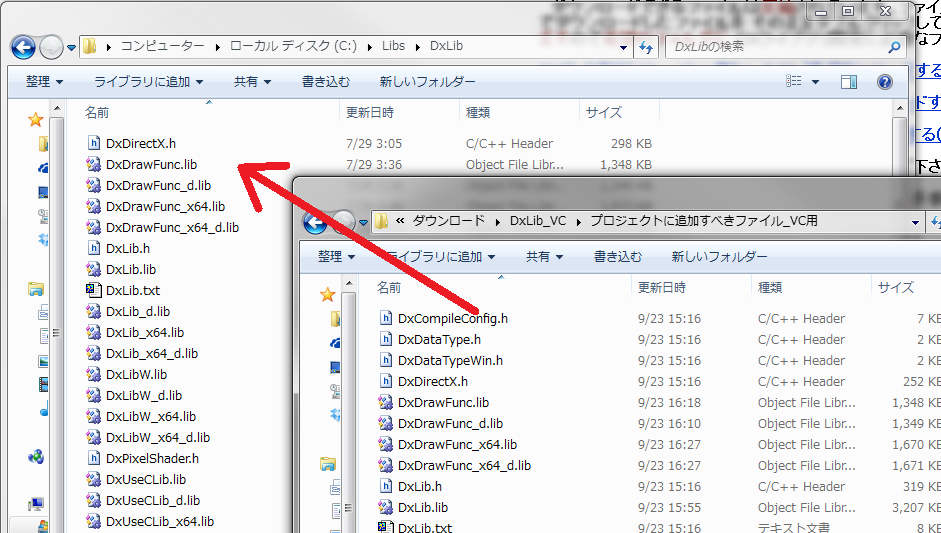Select DxLibW_x64_d.lib in DxLib window
This screenshot has height=533, width=941.
pos(158,438)
